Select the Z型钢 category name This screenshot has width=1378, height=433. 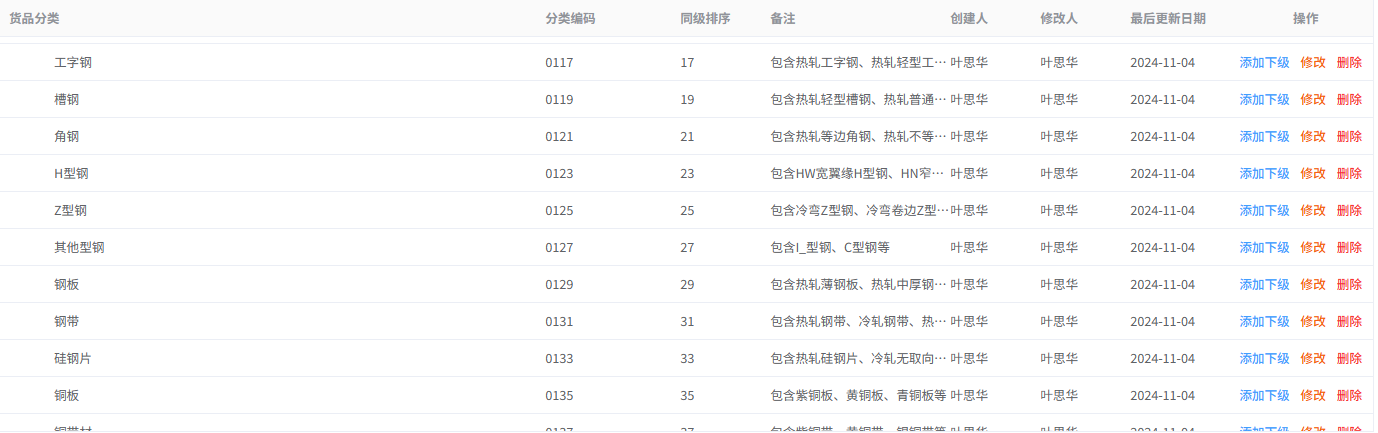coord(70,210)
